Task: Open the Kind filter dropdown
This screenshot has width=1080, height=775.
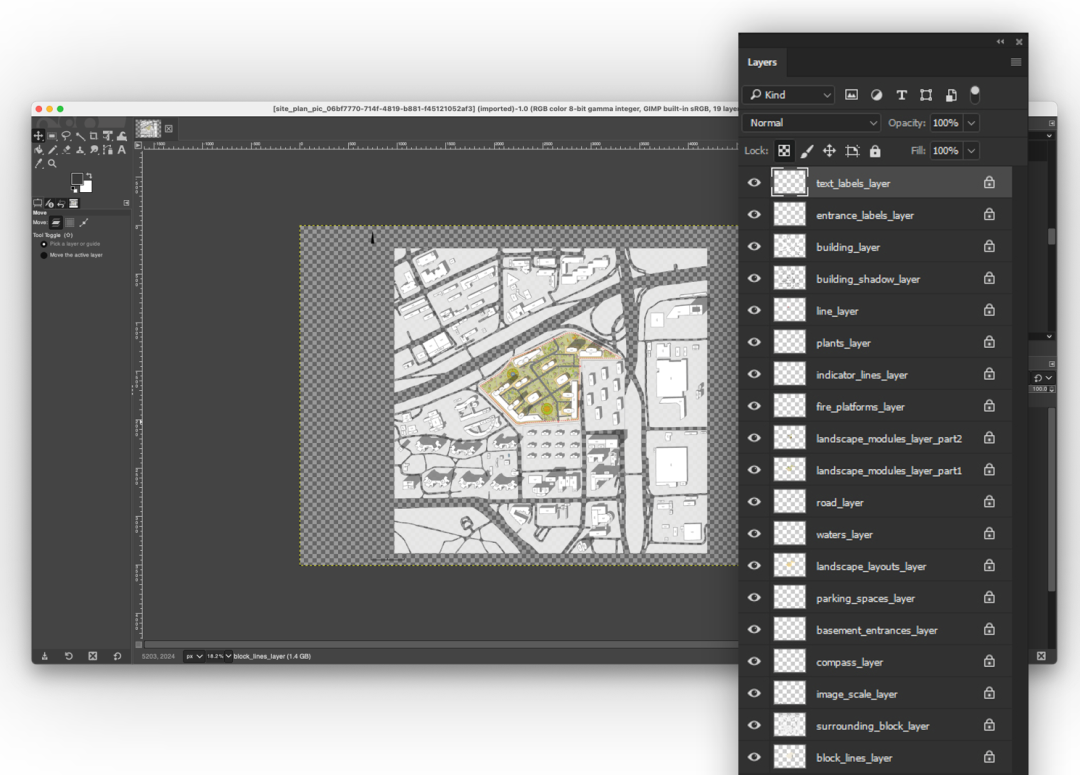Action: (789, 95)
